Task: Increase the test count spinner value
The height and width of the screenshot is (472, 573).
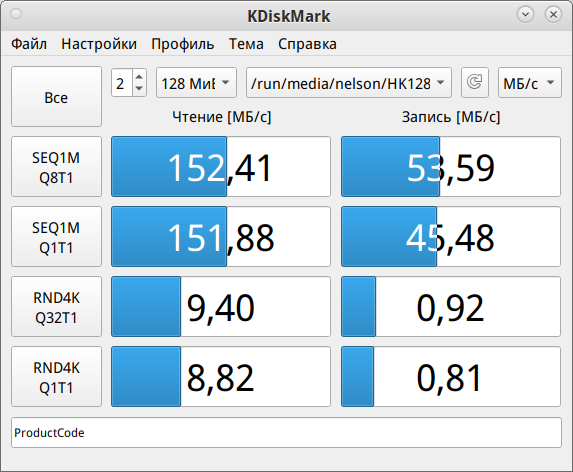Action: pyautogui.click(x=139, y=77)
